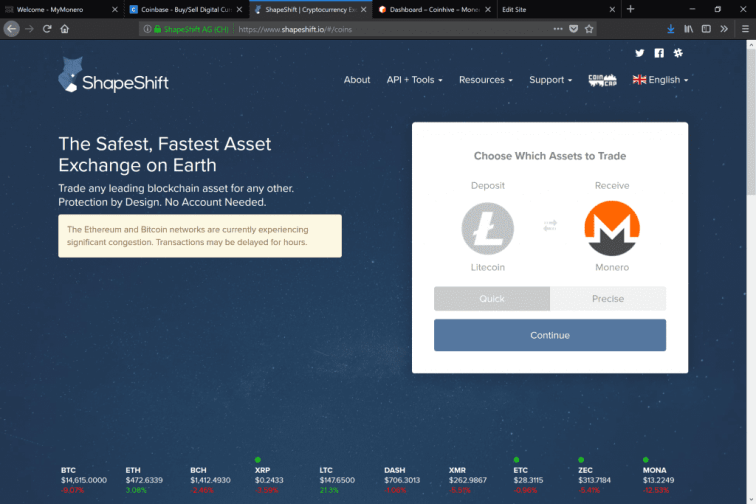
Task: Click the ETH price ticker
Action: pyautogui.click(x=144, y=480)
